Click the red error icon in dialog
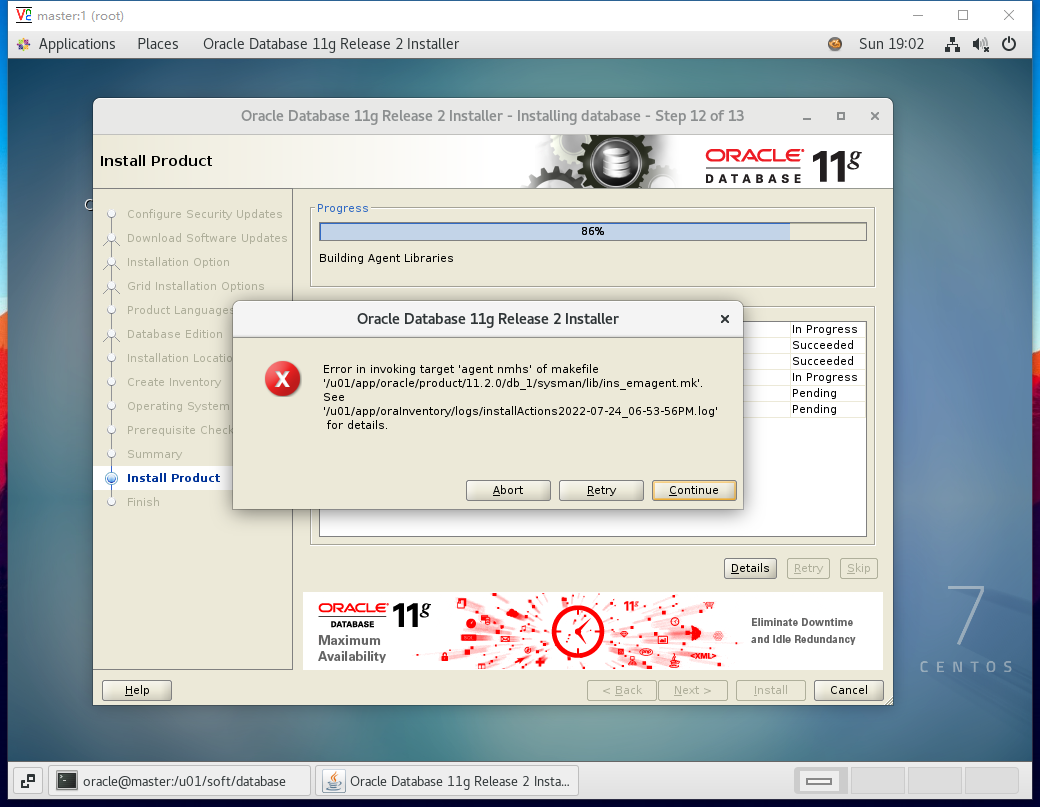Viewport: 1040px width, 807px height. pos(283,379)
